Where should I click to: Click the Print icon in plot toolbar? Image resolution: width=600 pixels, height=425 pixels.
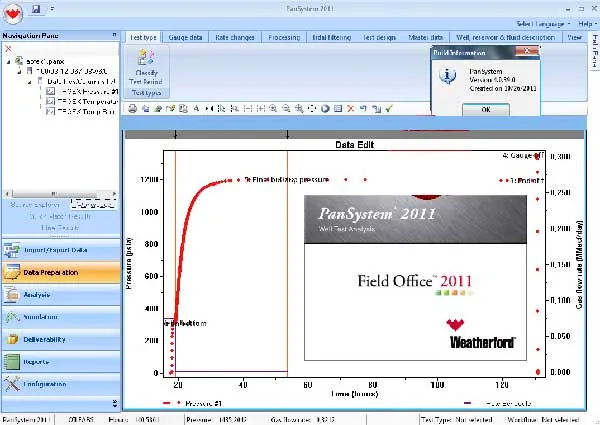(x=132, y=109)
